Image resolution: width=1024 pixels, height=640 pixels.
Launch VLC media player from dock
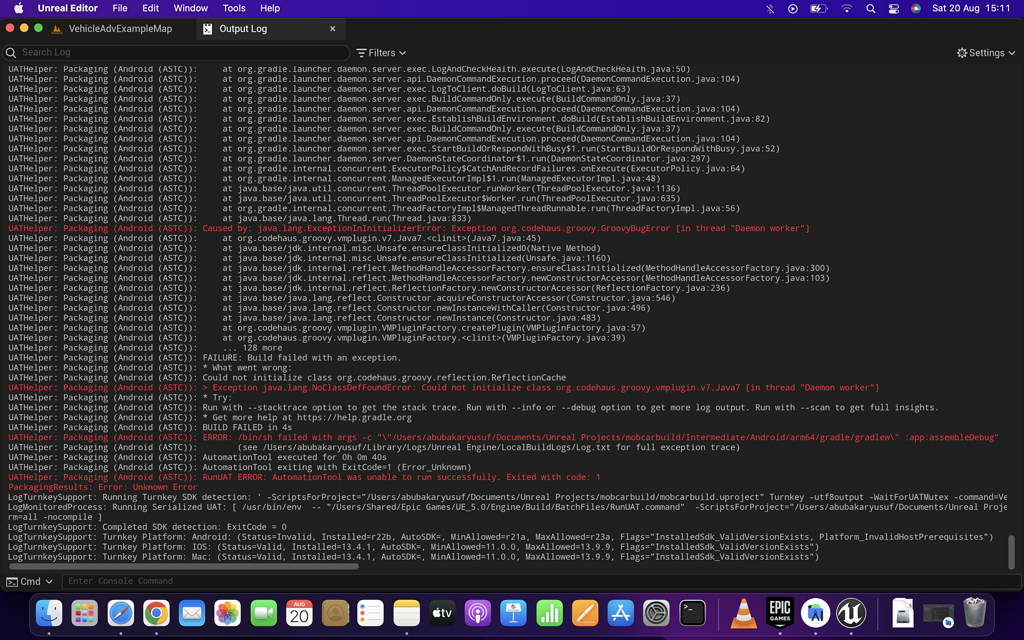coord(744,612)
